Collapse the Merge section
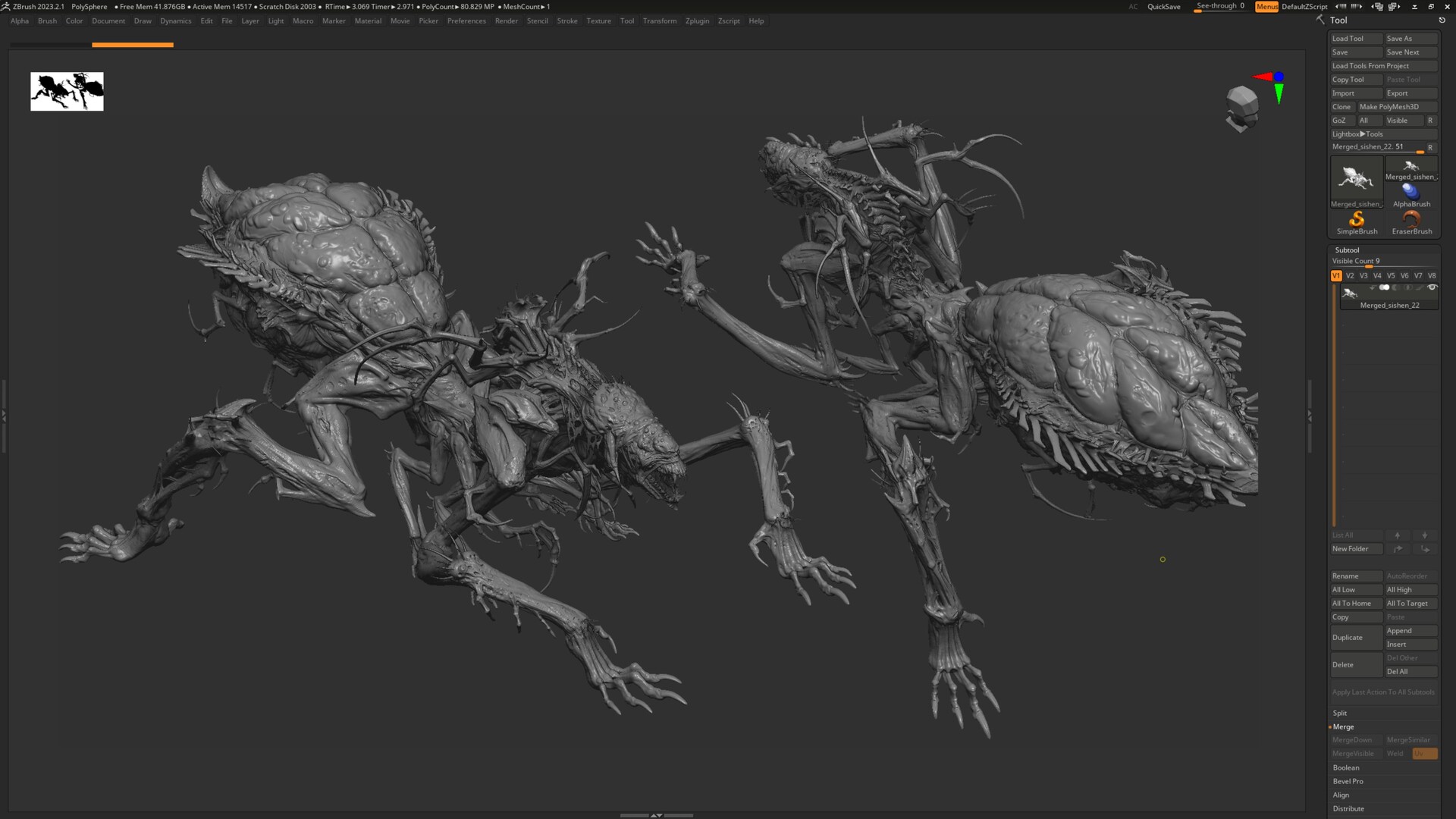 pos(1343,726)
